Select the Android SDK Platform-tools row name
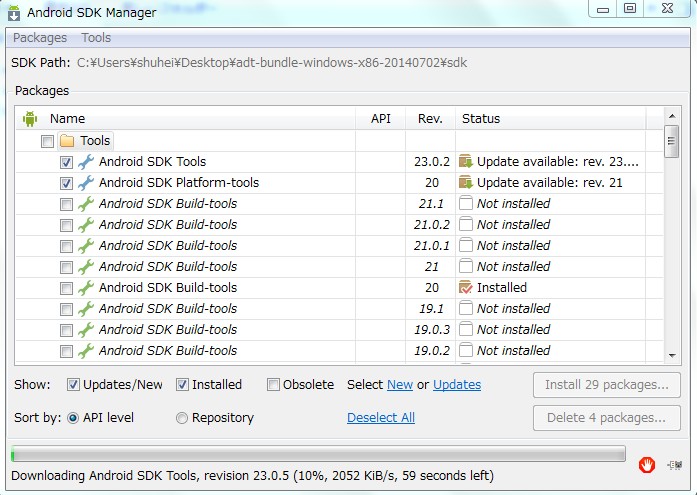The width and height of the screenshot is (697, 495). click(179, 183)
